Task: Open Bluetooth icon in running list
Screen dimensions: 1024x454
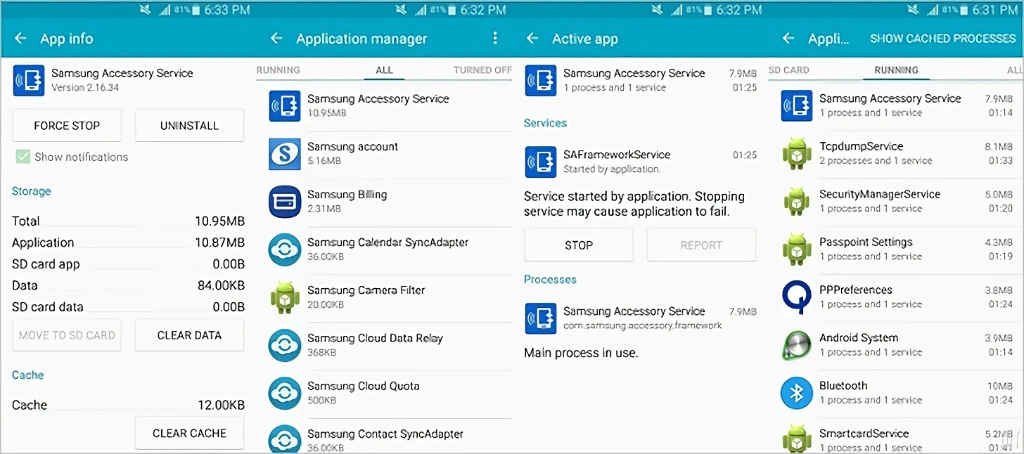Action: [x=797, y=393]
